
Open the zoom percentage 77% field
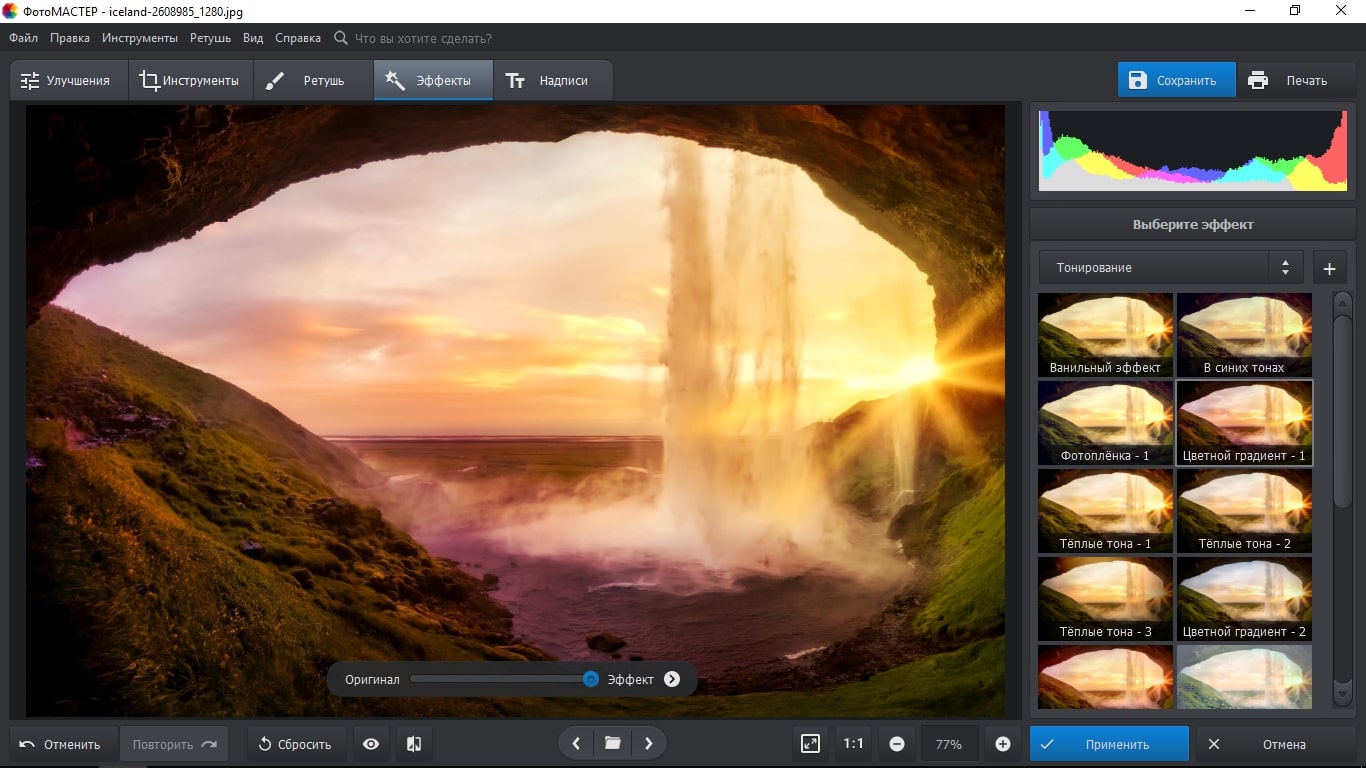948,744
